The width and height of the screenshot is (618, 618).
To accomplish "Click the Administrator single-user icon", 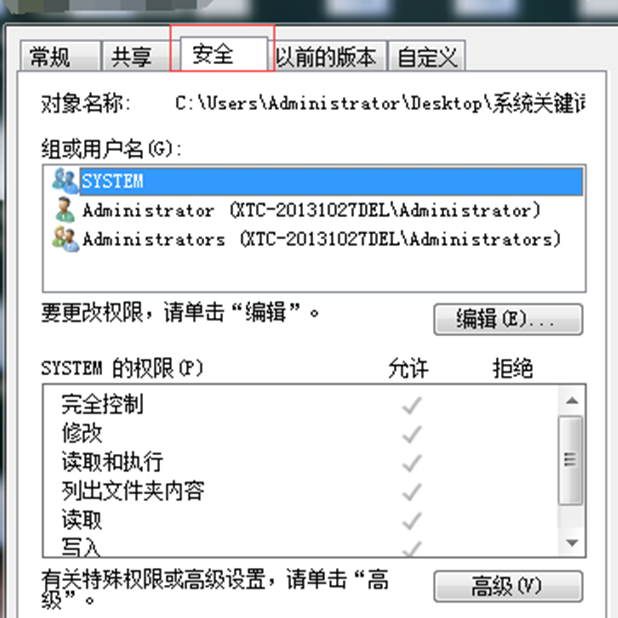I will point(65,210).
